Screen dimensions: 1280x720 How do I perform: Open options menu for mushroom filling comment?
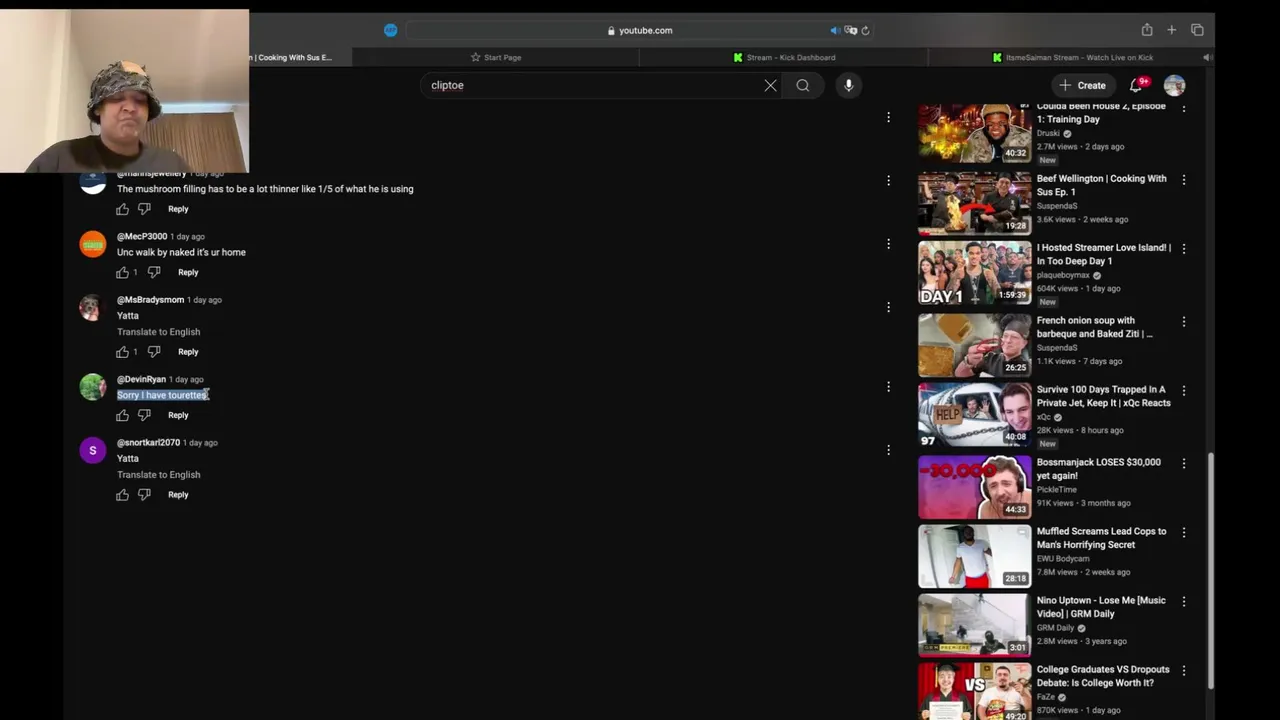(x=888, y=181)
